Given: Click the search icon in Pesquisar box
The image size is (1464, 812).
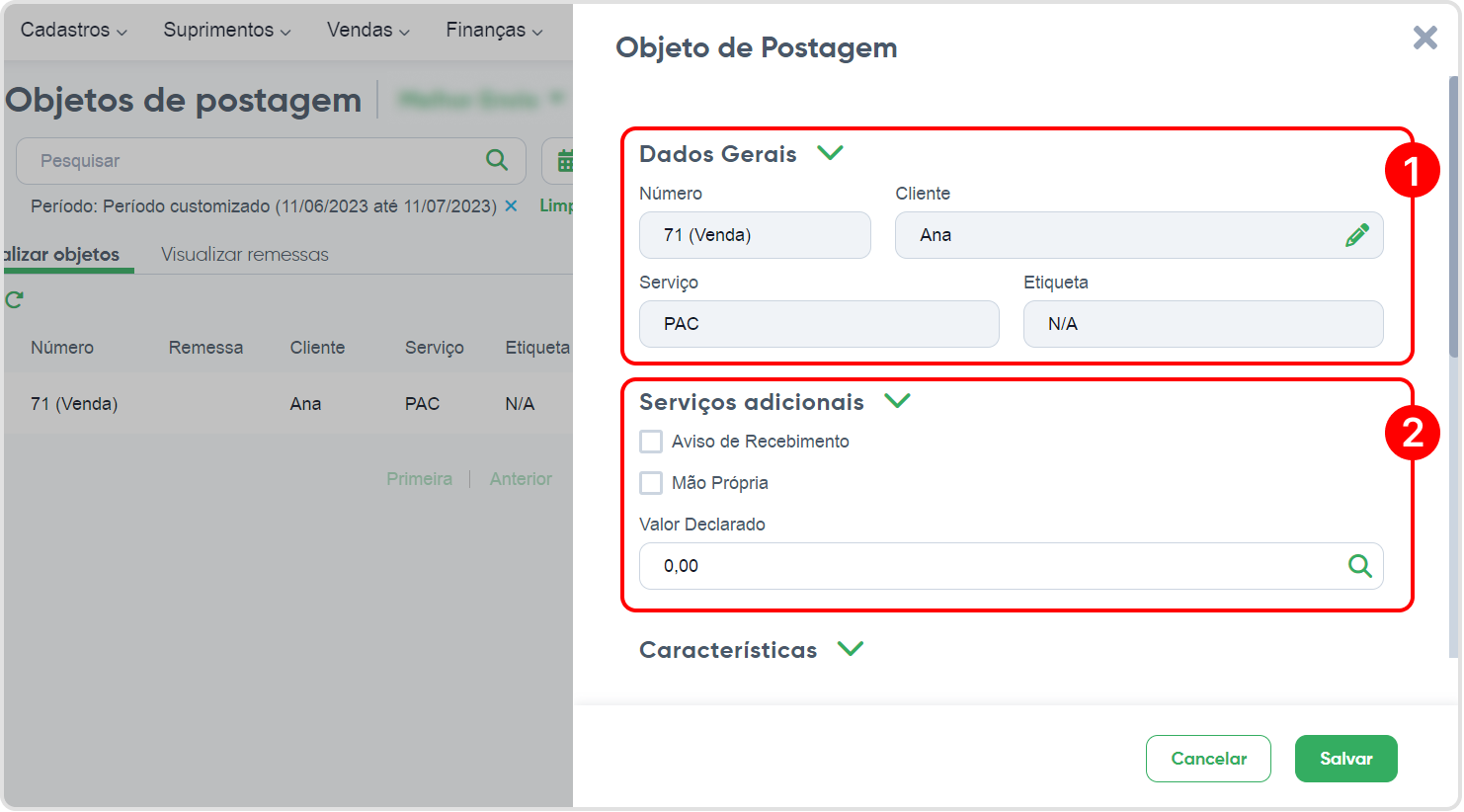Looking at the screenshot, I should 497,160.
